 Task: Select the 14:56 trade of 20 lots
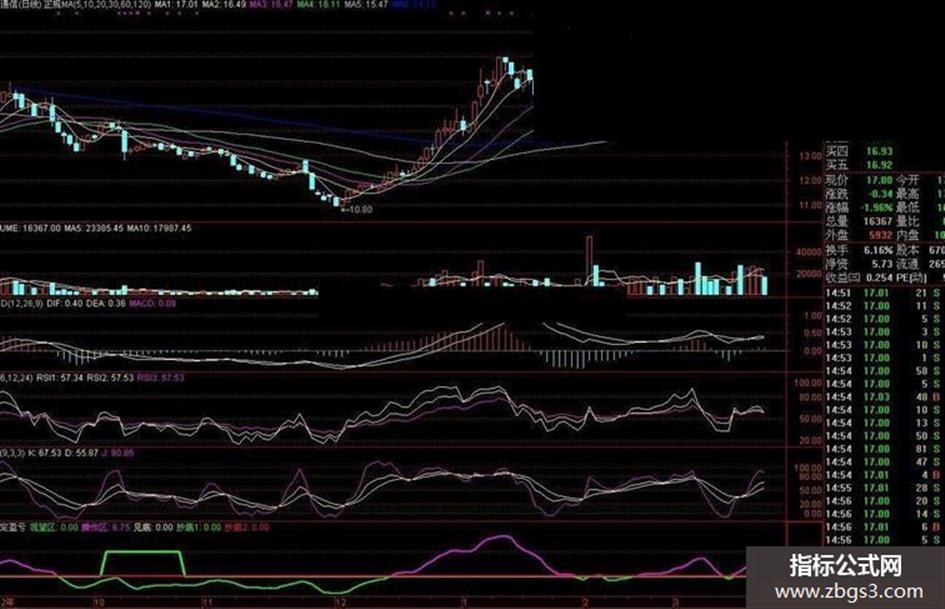[884, 501]
